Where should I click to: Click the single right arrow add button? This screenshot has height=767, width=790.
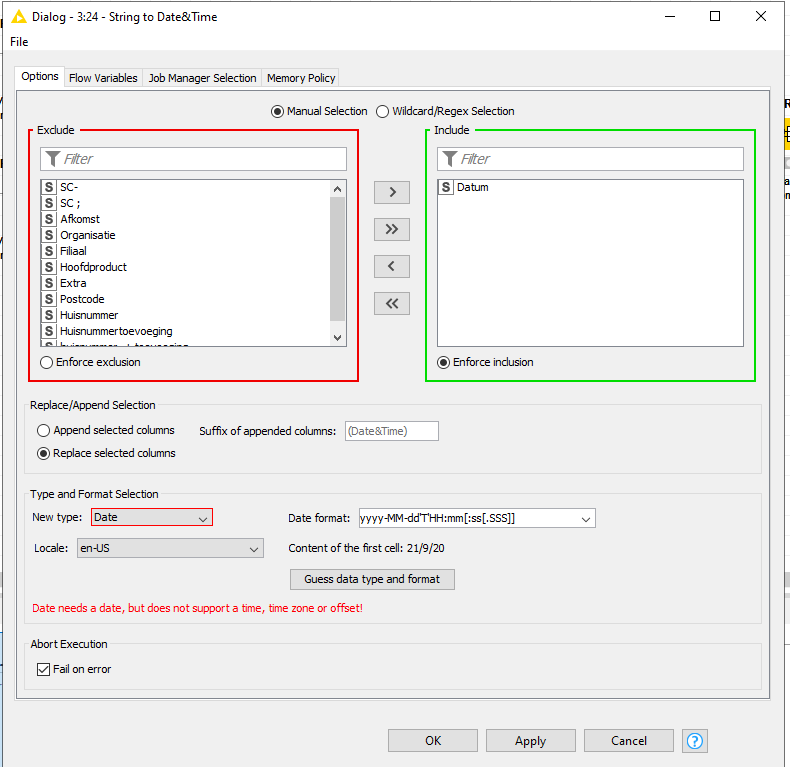tap(391, 192)
